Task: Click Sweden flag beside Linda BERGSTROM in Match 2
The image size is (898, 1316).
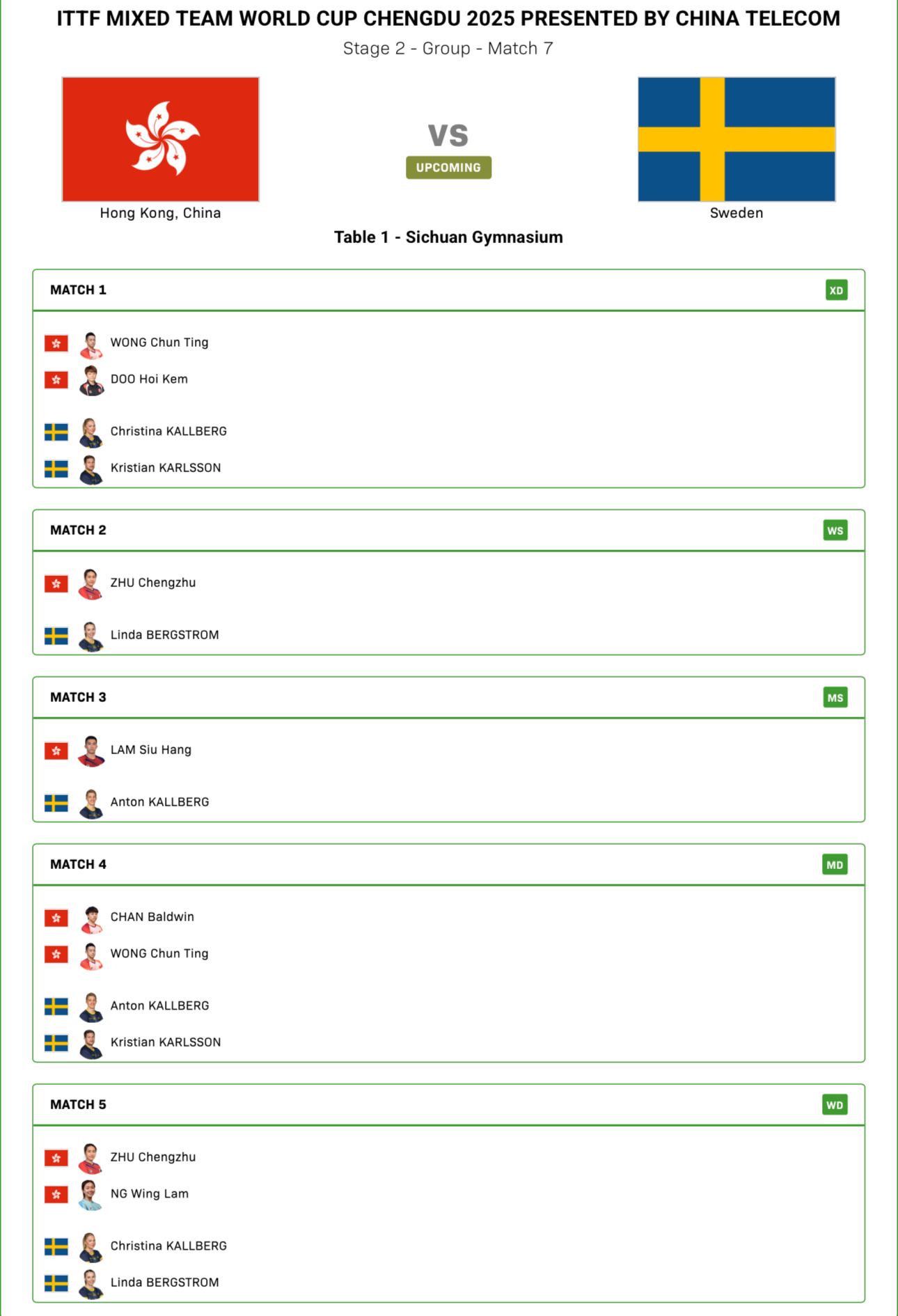Action: 56,636
